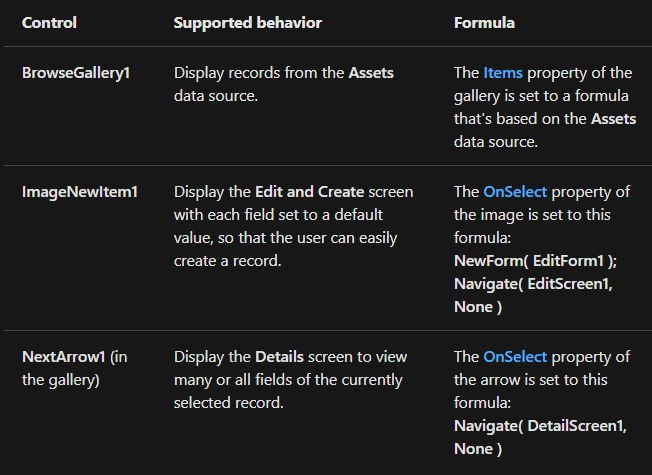Open the Items property link
The image size is (652, 475).
click(503, 73)
